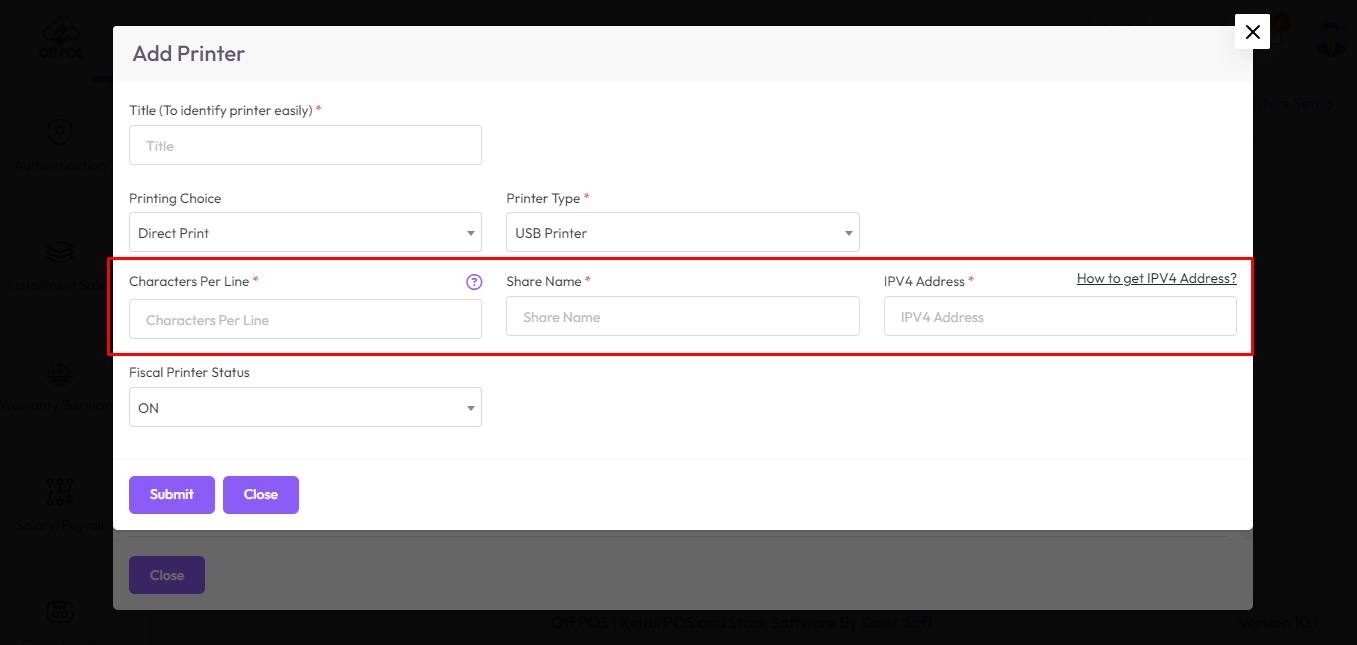The image size is (1357, 645).
Task: Click the Warranty/Servicing sidebar icon in the background
Action: [60, 373]
